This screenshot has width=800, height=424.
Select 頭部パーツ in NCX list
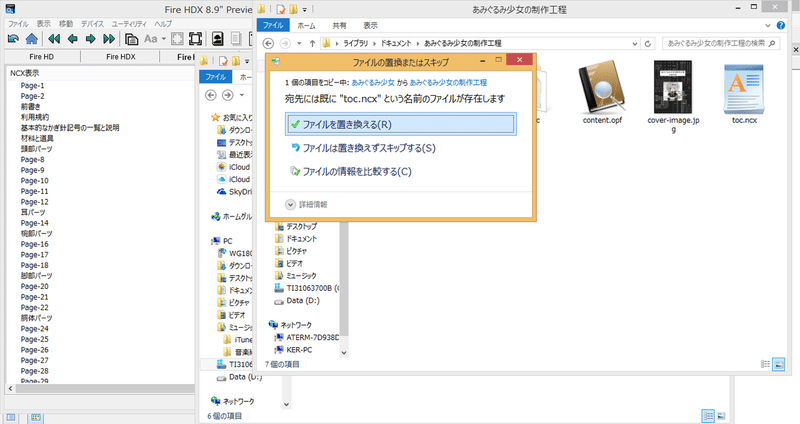36,148
